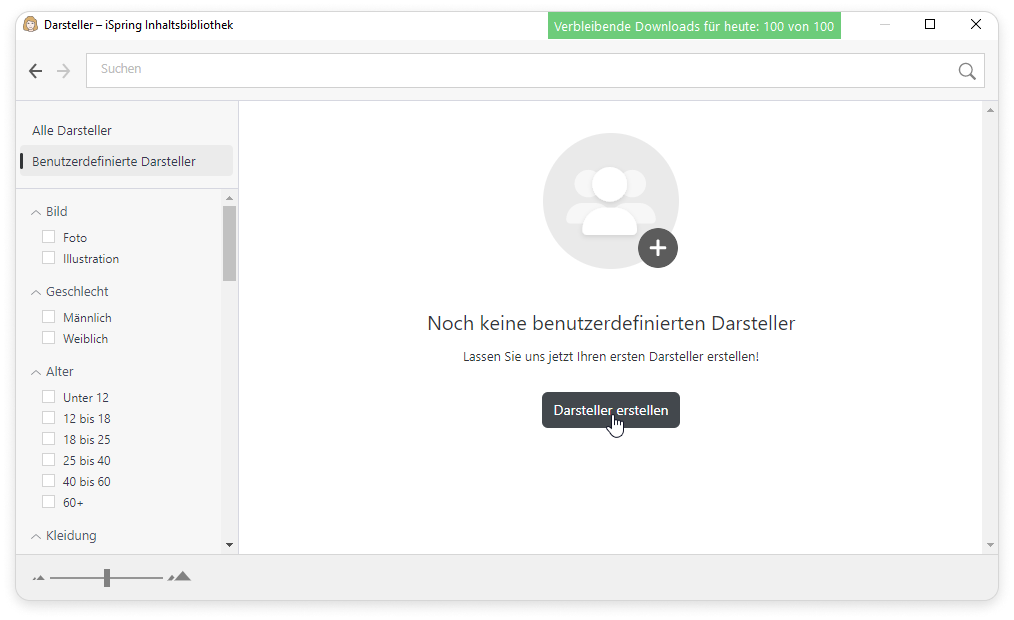Collapse the Alter filter section
Image resolution: width=1014 pixels, height=620 pixels.
[37, 372]
